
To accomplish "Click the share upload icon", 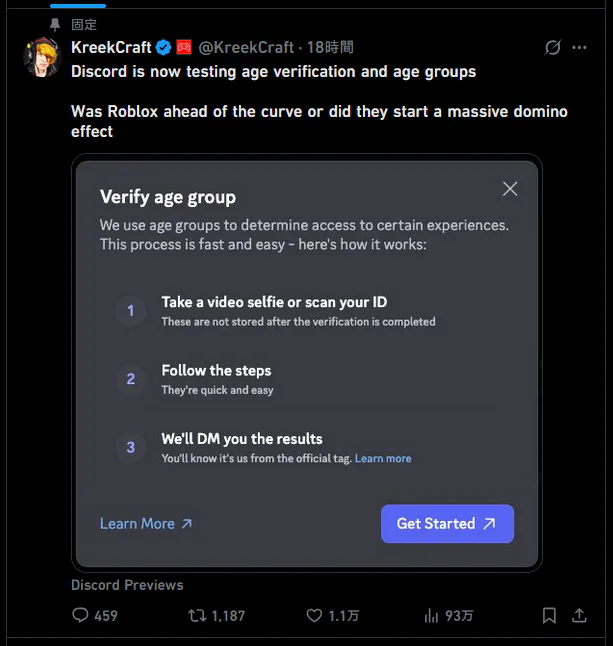I will [579, 615].
